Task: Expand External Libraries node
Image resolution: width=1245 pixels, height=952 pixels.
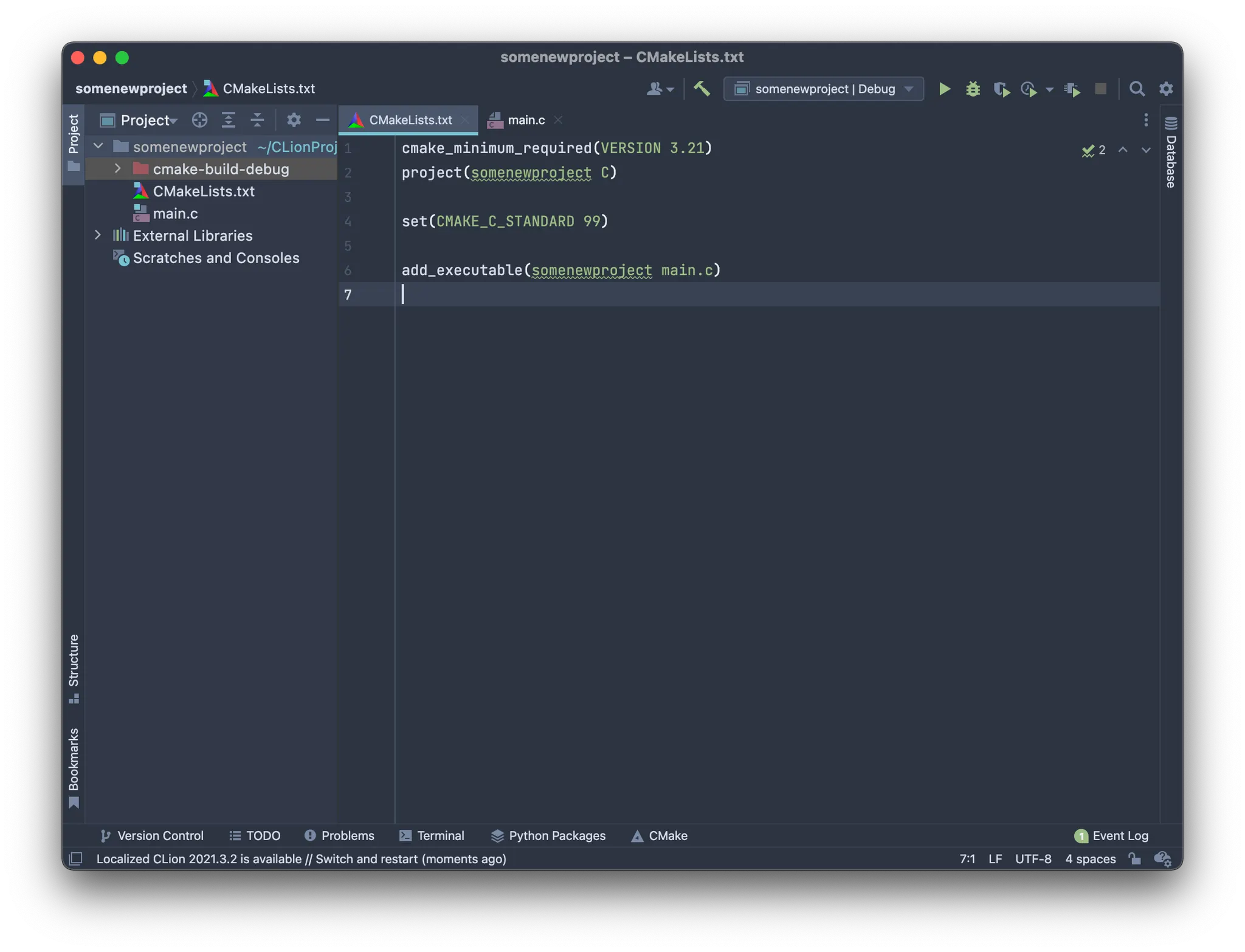Action: 98,235
